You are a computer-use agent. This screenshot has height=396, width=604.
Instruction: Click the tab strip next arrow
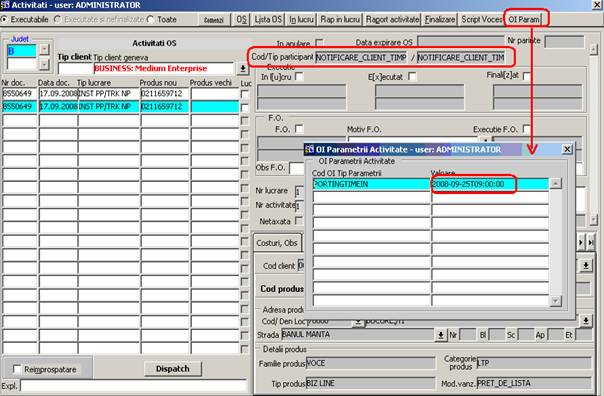tap(581, 243)
